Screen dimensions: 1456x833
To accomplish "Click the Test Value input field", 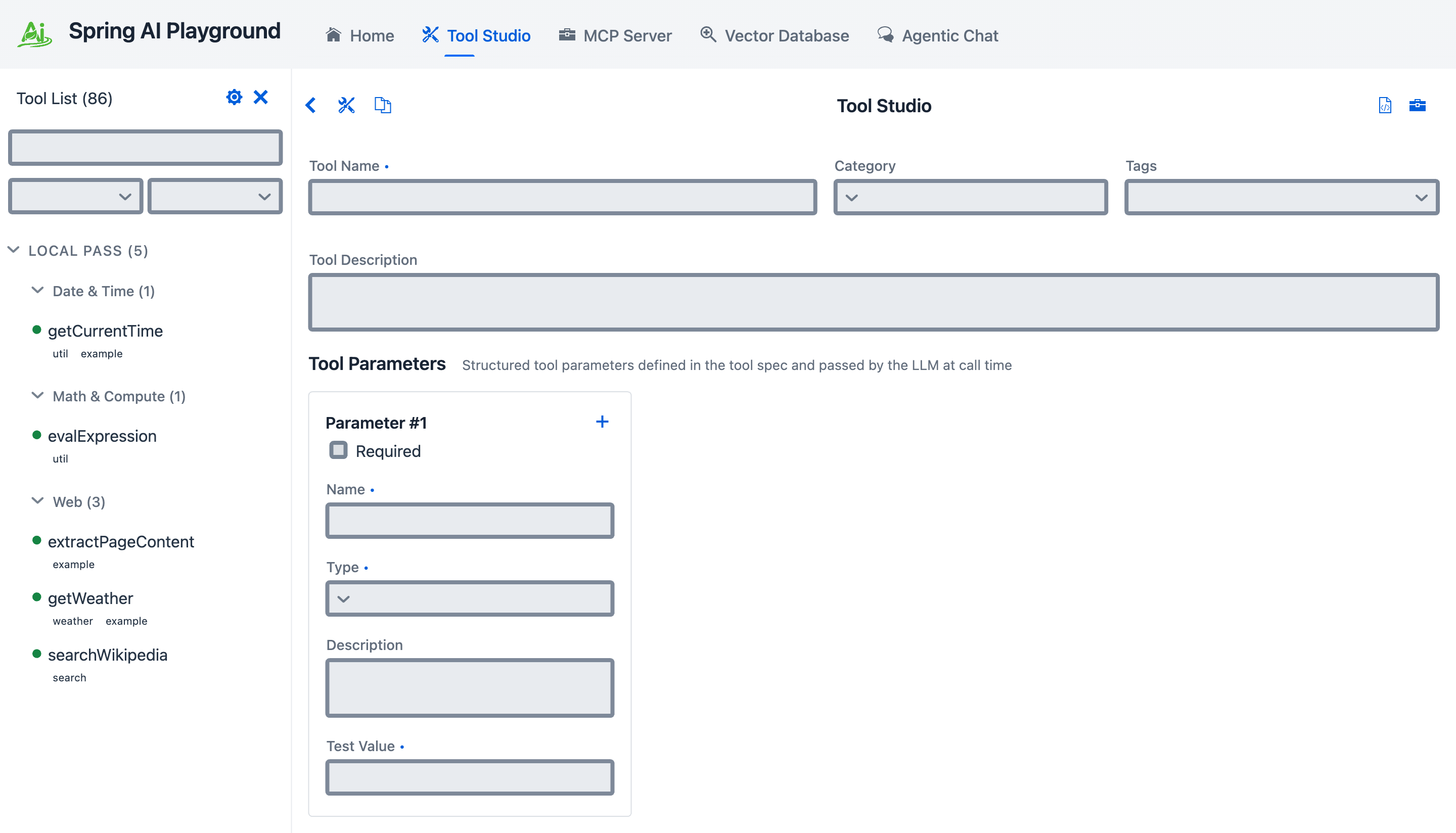I will pyautogui.click(x=470, y=777).
